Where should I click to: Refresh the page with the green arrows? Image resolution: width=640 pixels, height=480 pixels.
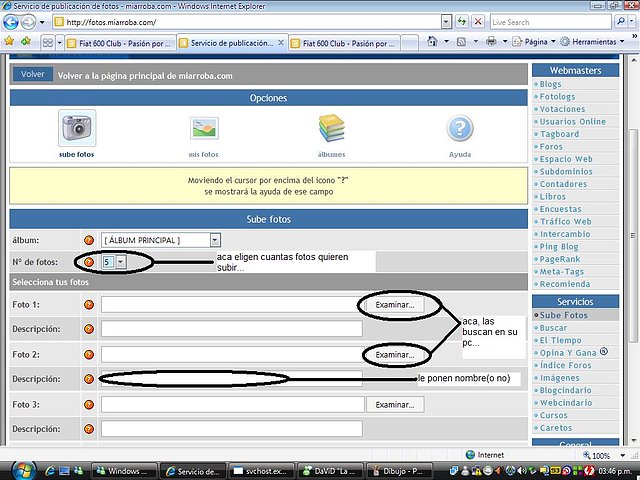[x=462, y=22]
